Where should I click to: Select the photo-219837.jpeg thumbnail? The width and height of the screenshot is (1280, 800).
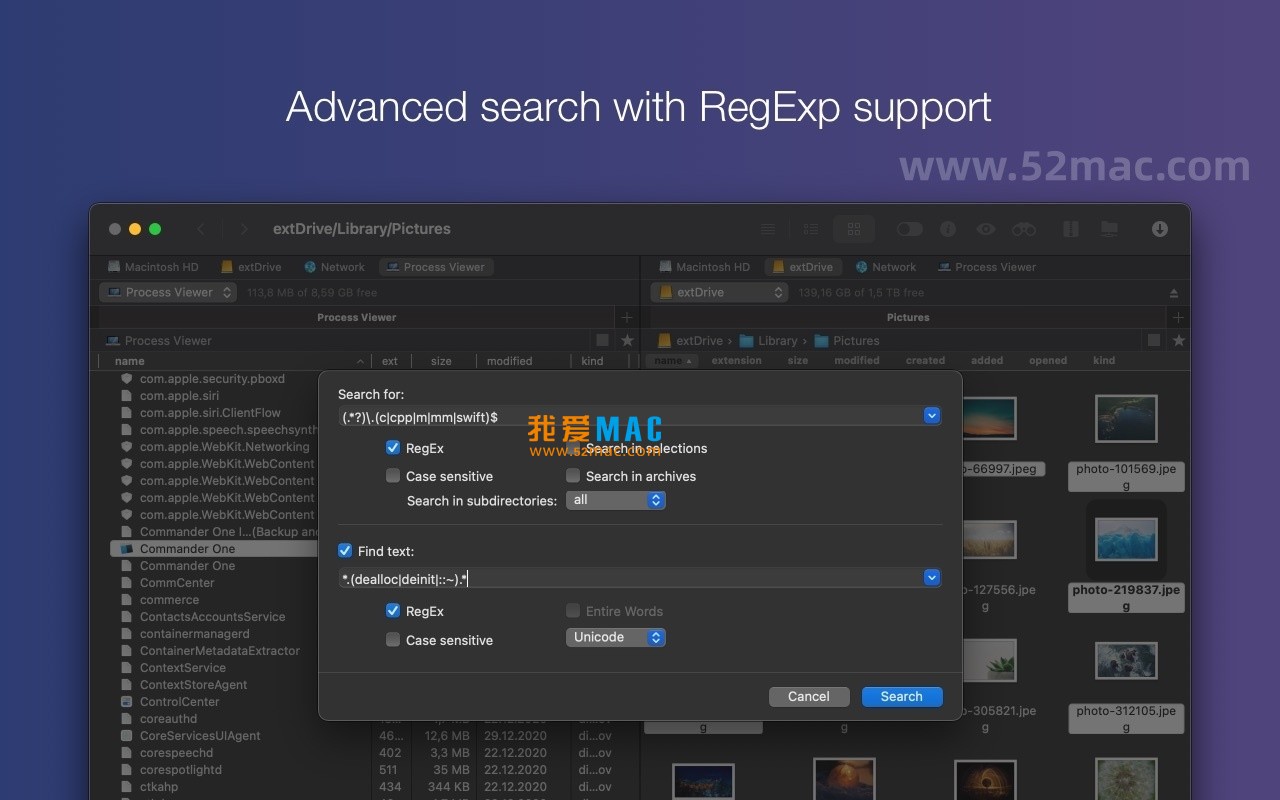pos(1126,540)
